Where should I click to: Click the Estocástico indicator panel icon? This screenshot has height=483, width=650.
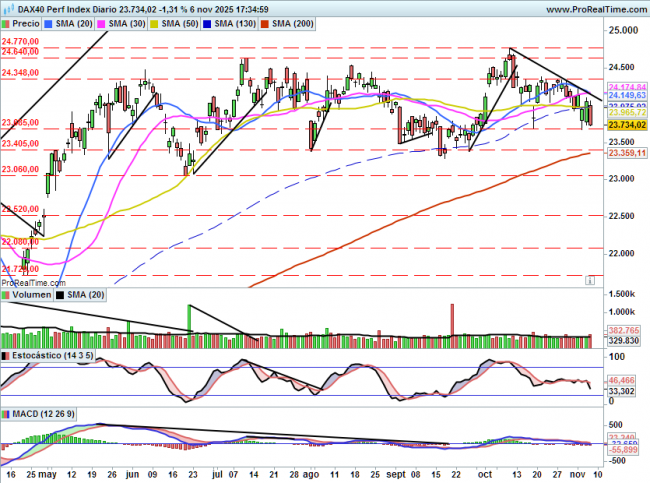7,355
